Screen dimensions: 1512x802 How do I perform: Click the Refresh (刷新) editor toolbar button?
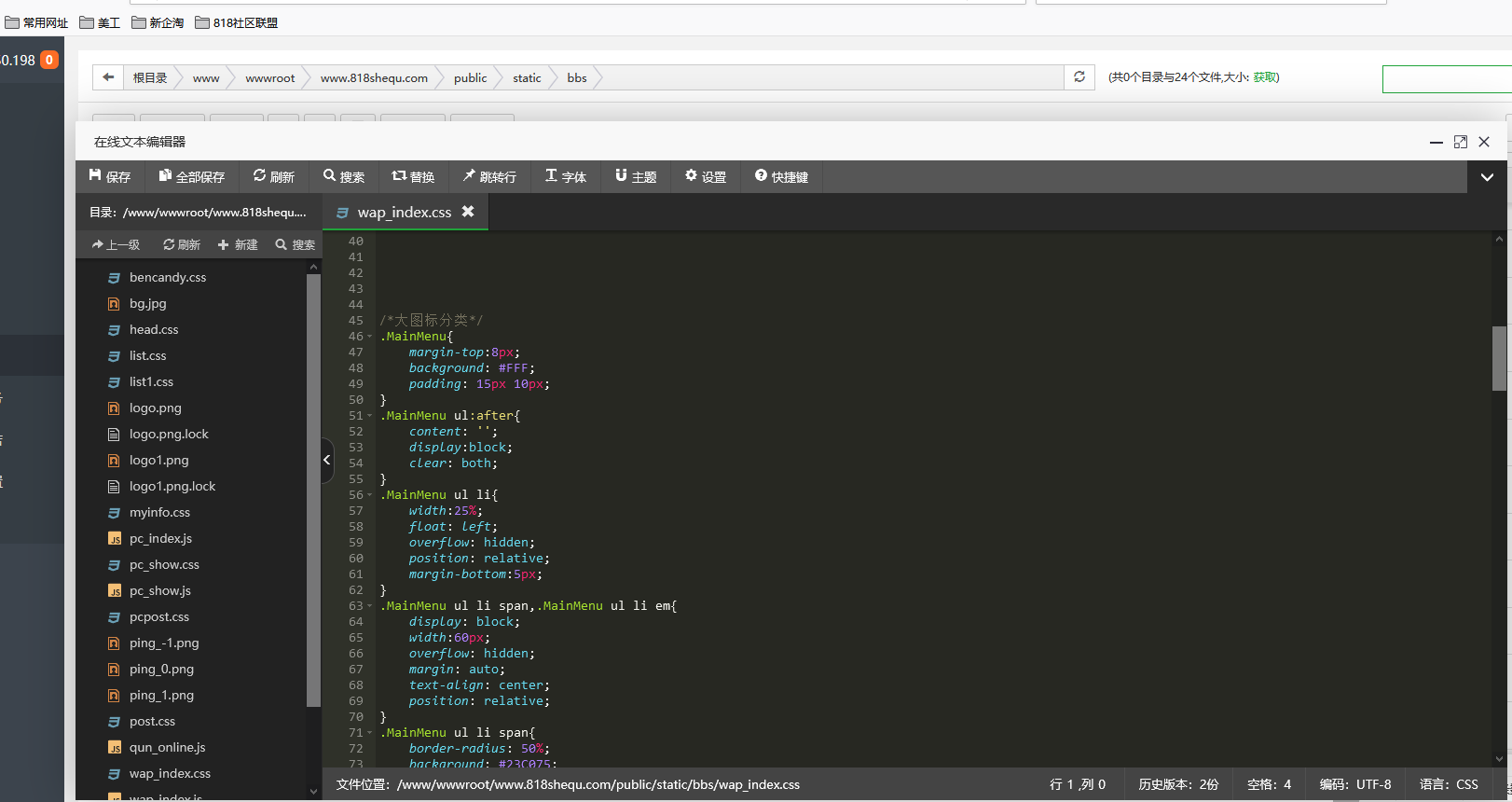pos(273,176)
